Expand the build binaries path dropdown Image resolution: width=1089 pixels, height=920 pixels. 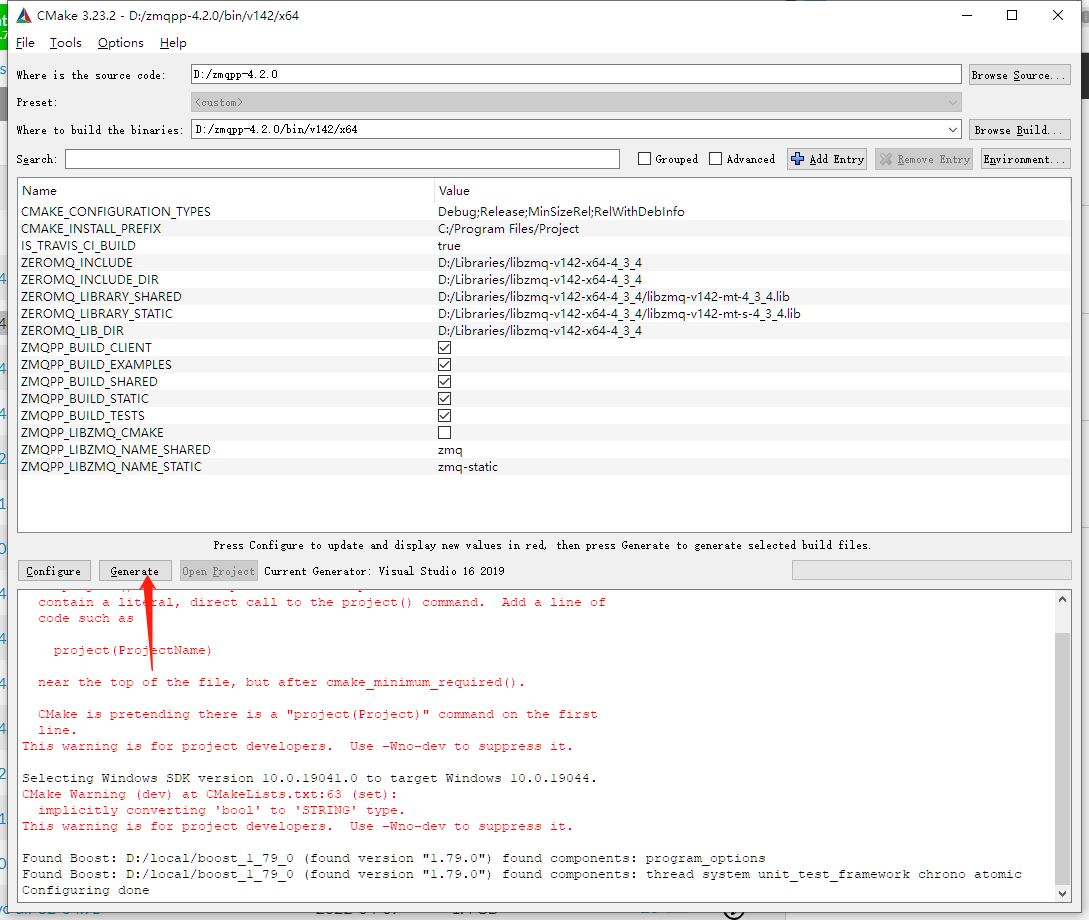pyautogui.click(x=953, y=129)
